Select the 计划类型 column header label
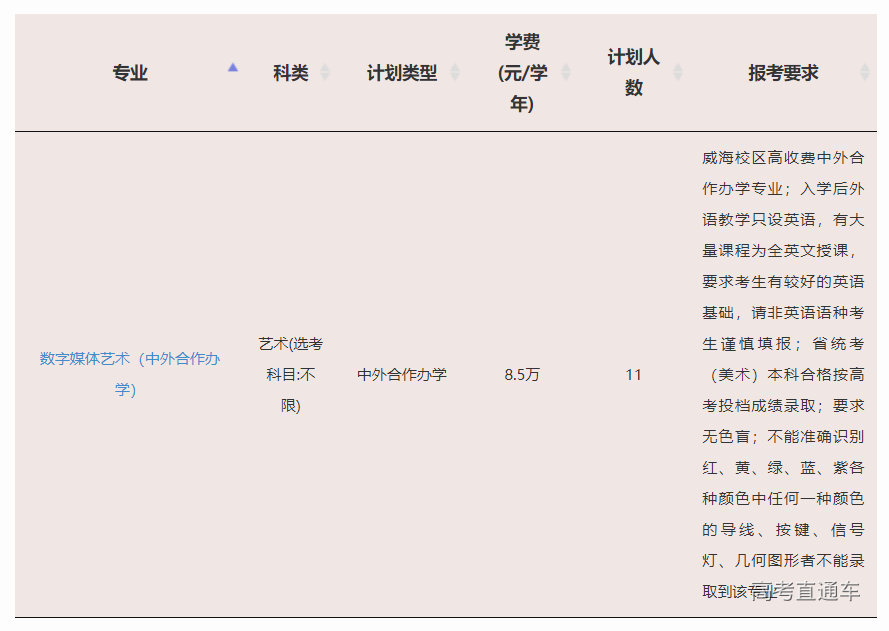This screenshot has height=631, width=889. point(401,73)
